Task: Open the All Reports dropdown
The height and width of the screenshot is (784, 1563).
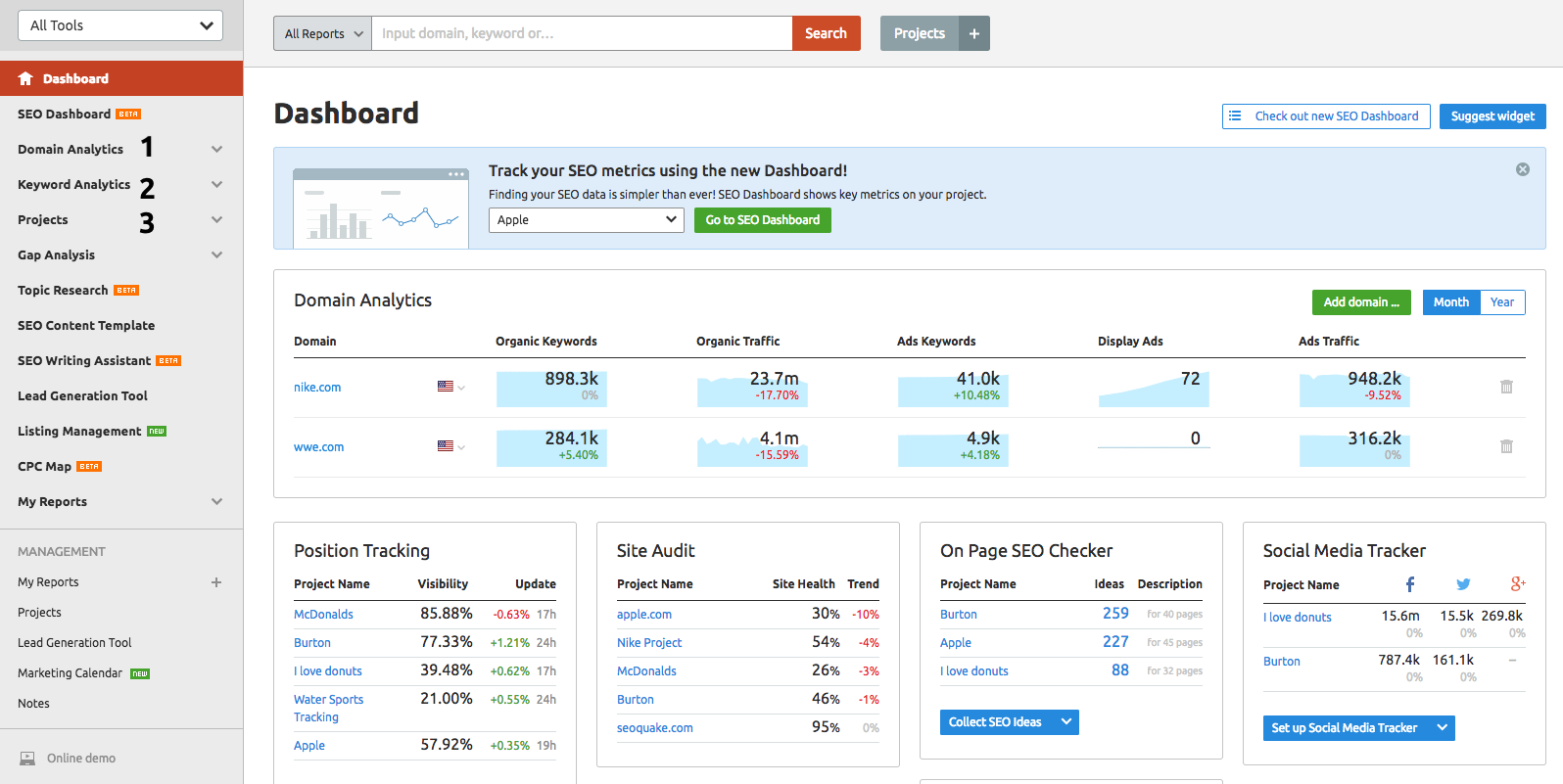Action: (x=322, y=33)
